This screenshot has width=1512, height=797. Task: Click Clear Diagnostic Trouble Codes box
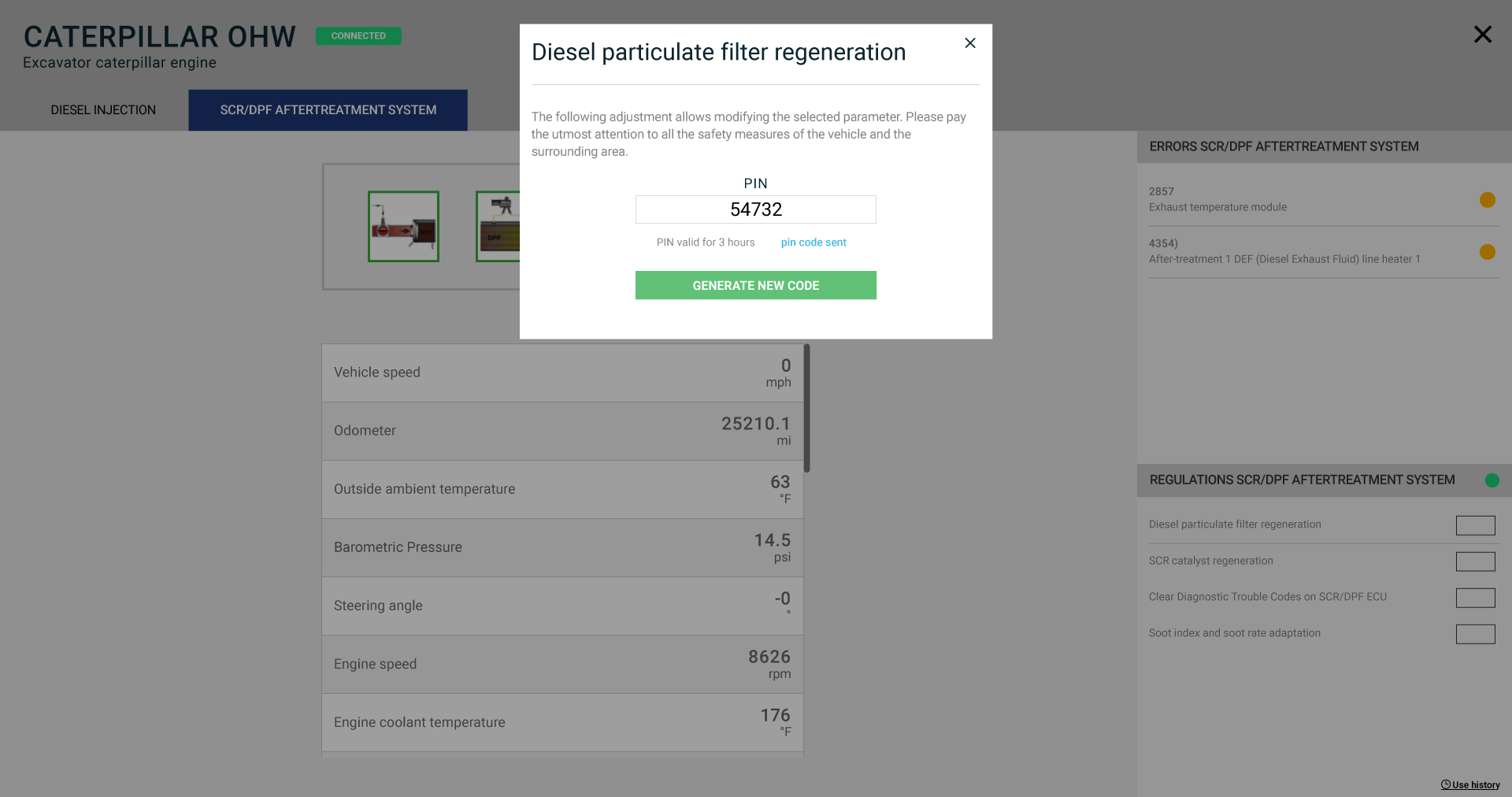1476,598
